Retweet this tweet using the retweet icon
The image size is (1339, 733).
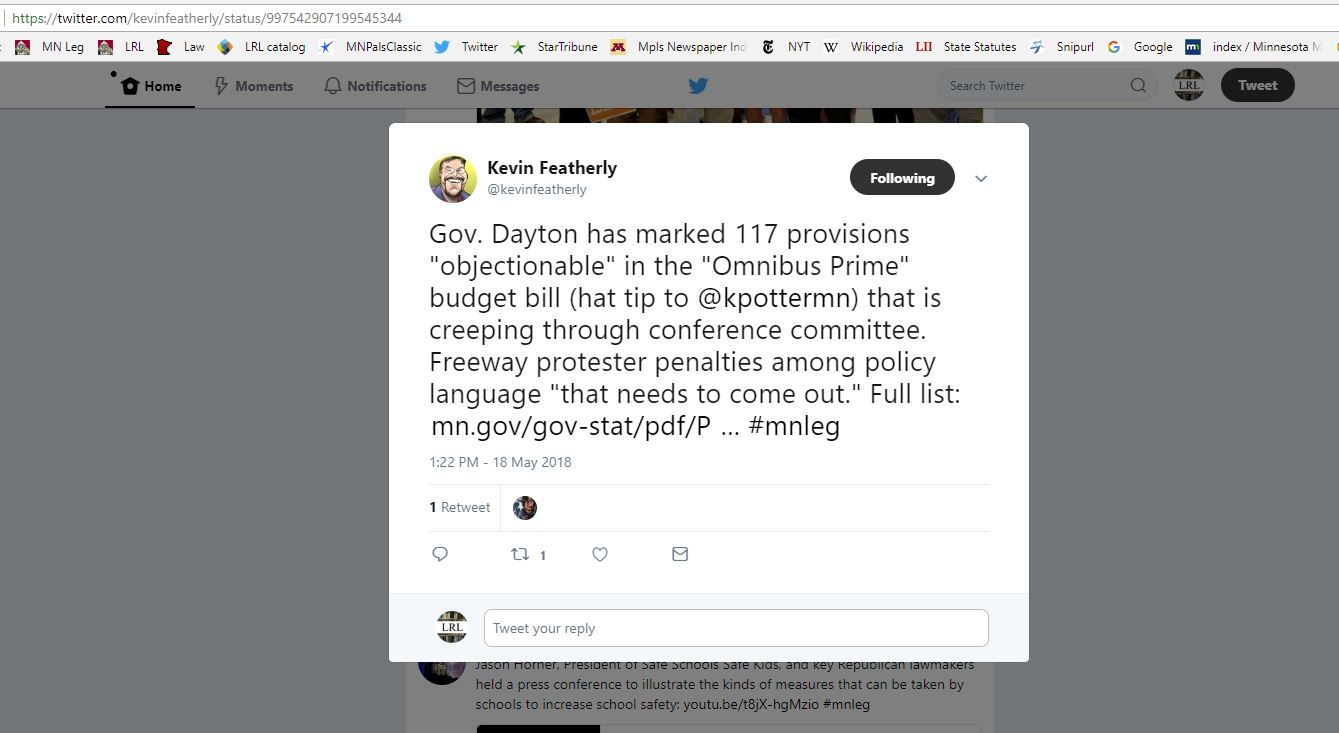point(520,554)
